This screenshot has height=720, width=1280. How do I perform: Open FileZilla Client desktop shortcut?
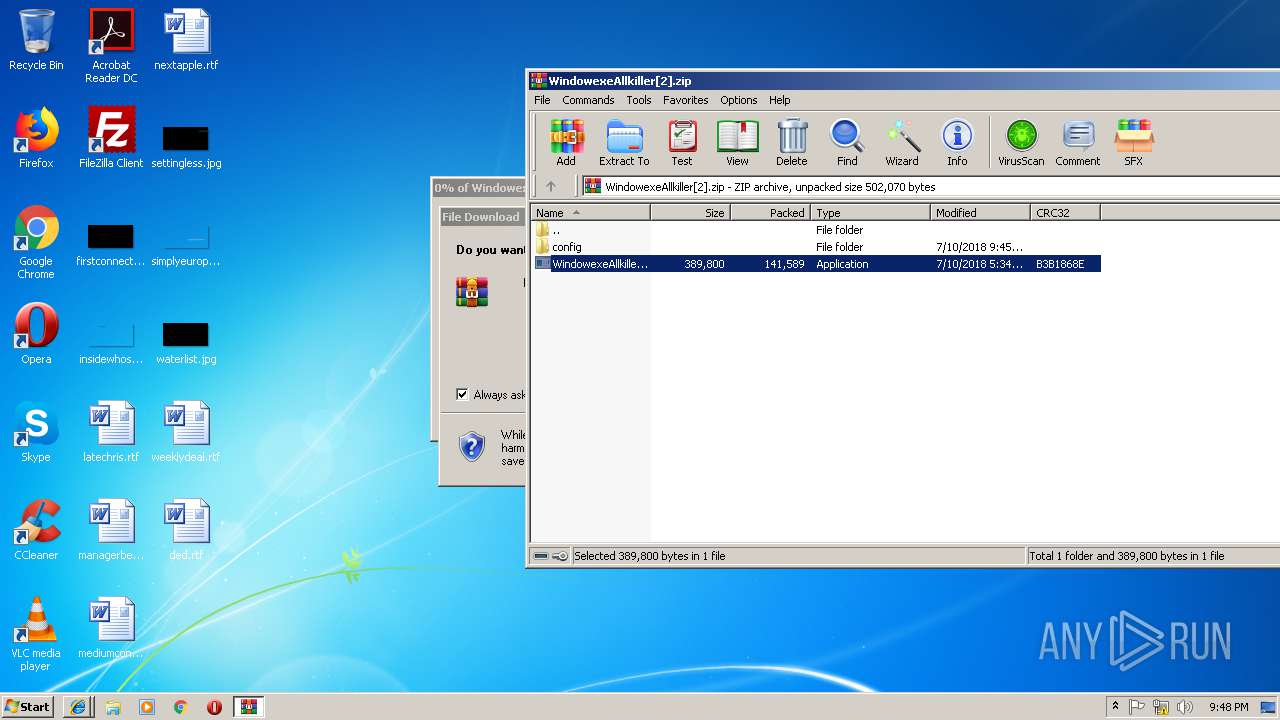[111, 138]
